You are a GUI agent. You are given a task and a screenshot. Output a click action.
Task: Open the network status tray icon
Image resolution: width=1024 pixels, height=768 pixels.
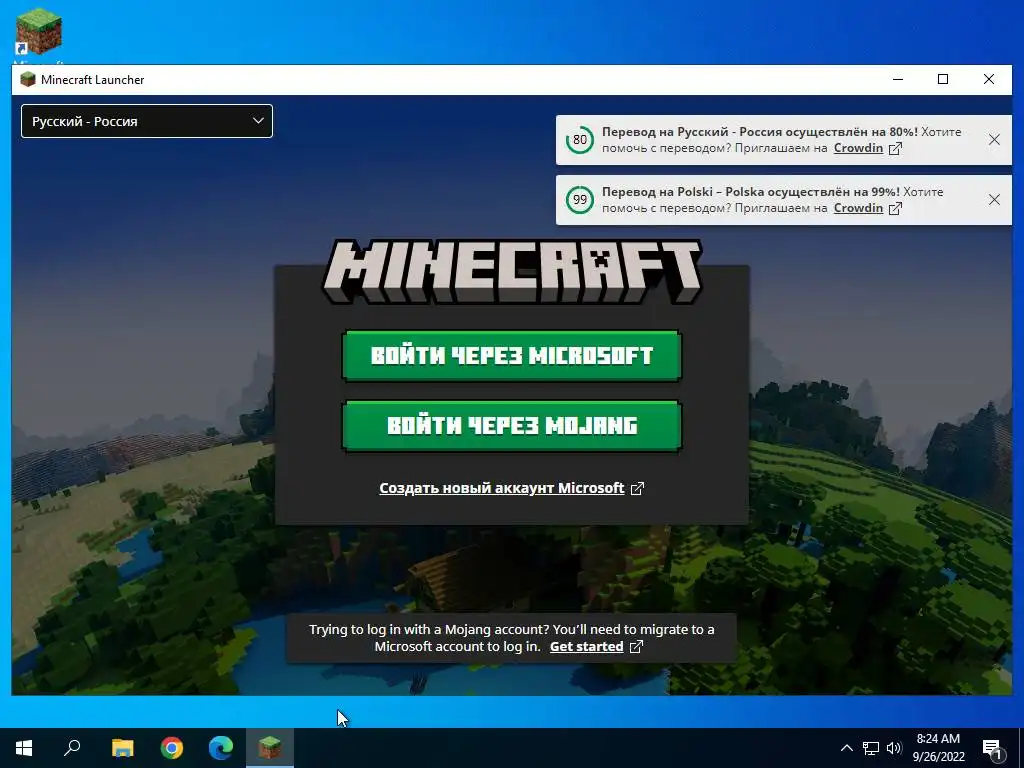click(871, 748)
